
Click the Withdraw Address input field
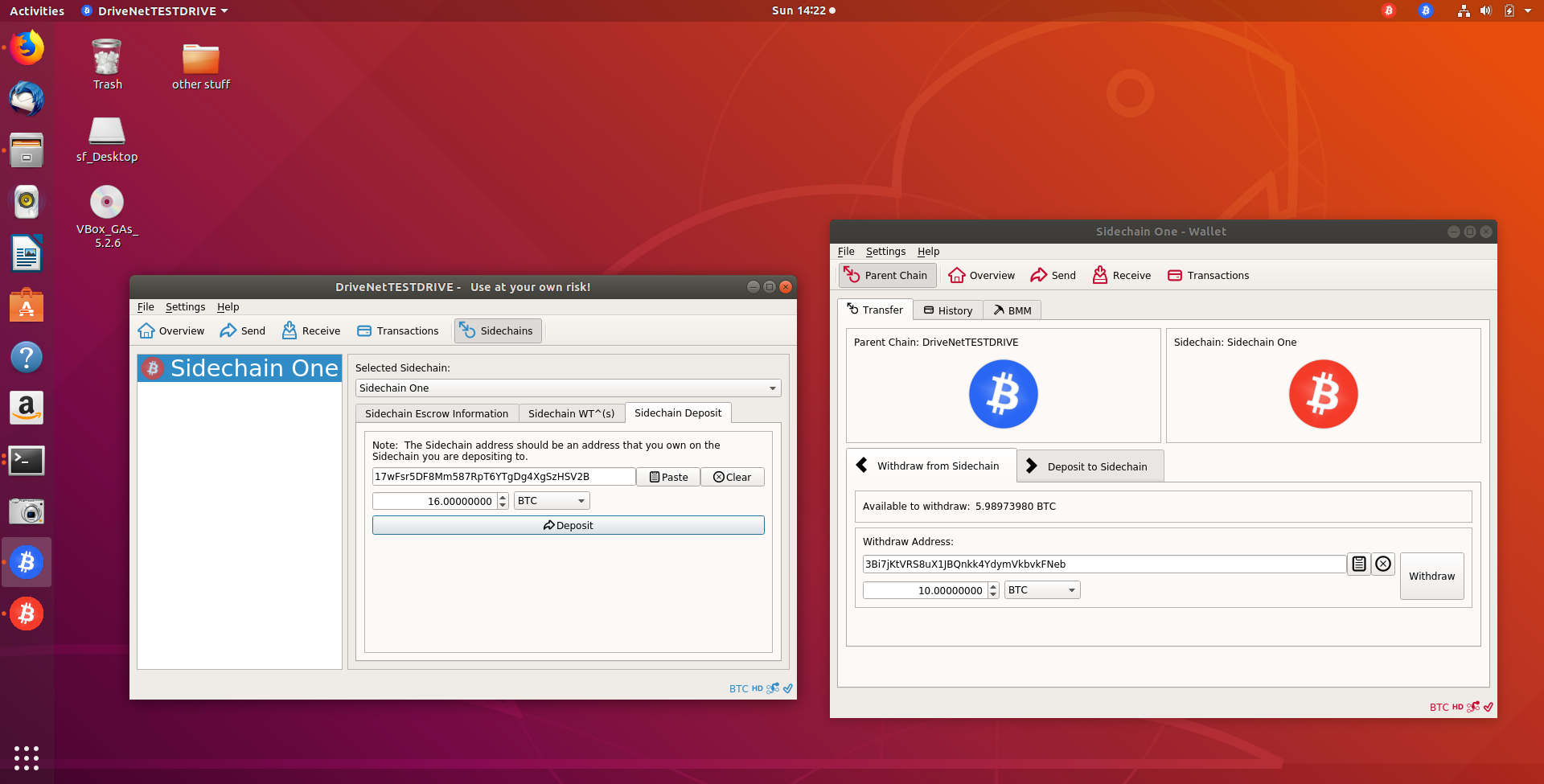pos(1104,564)
